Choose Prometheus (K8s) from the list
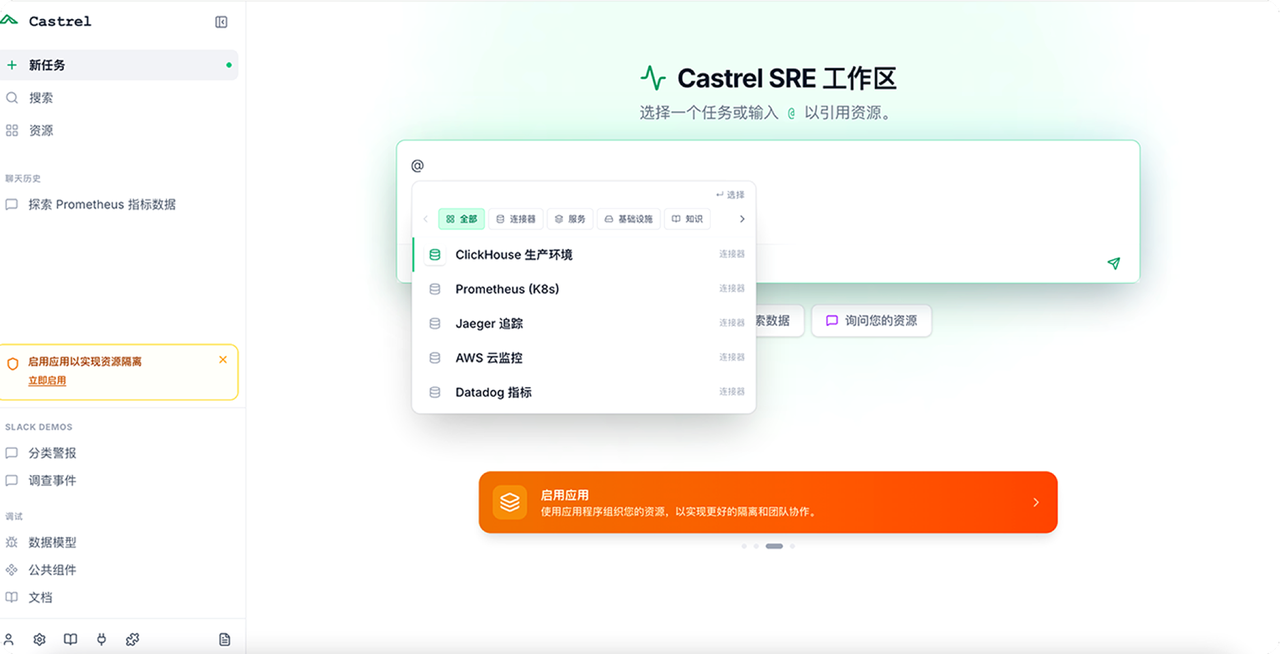The width and height of the screenshot is (1280, 654). 584,289
